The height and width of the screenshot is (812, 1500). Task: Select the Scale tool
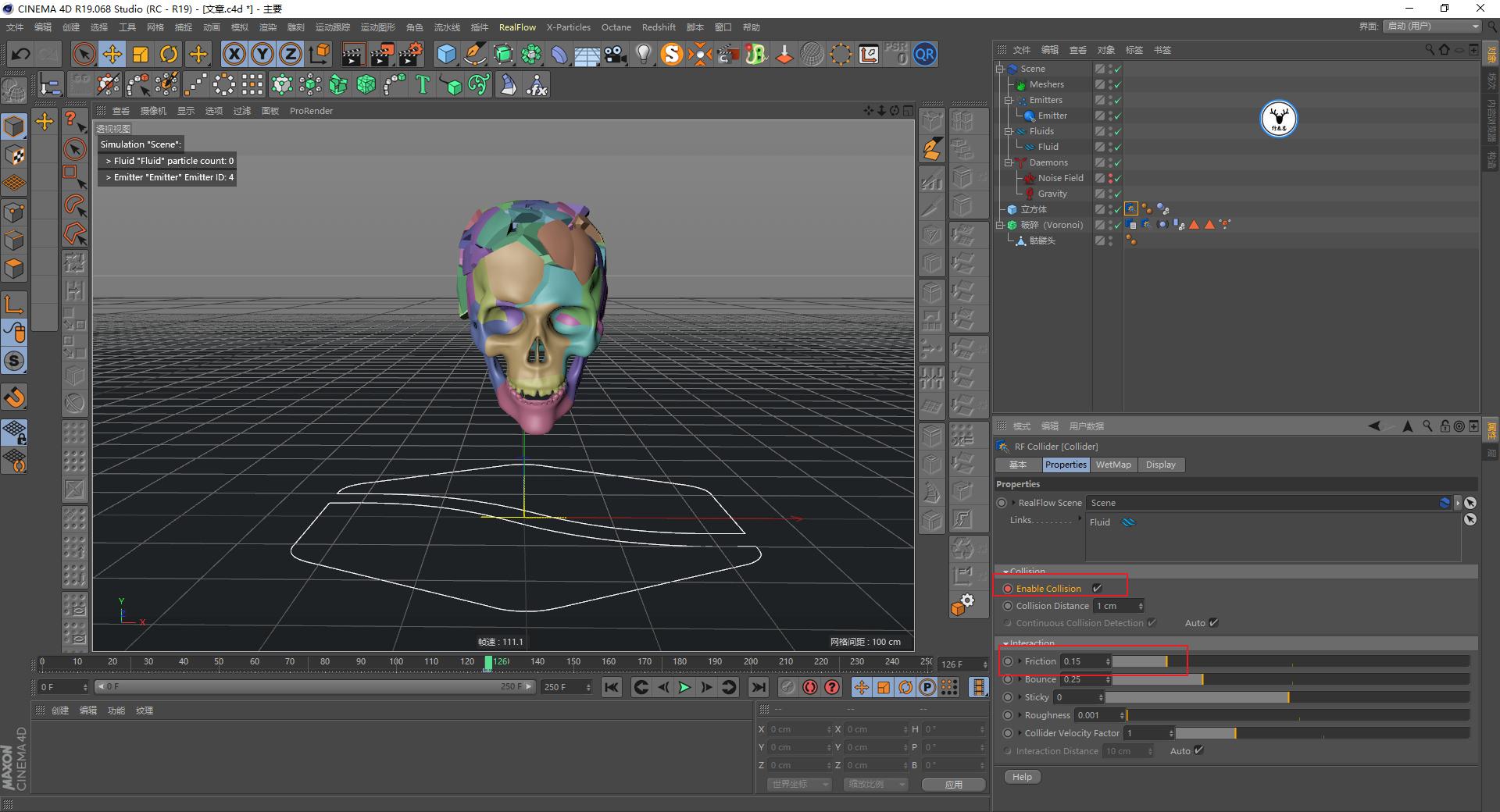(x=141, y=54)
